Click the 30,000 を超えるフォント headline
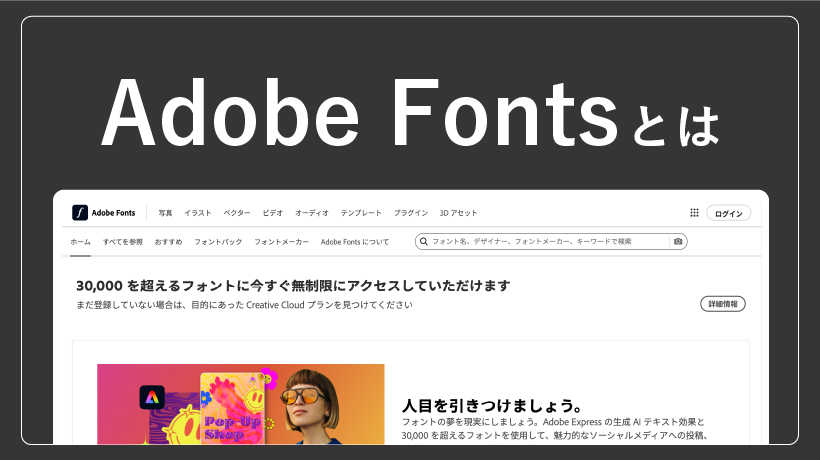The height and width of the screenshot is (460, 820). click(293, 286)
